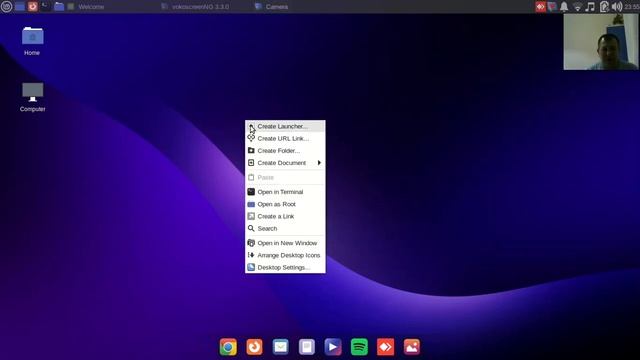Open the file manager folder icon in top panel
Image resolution: width=640 pixels, height=360 pixels.
click(59, 7)
